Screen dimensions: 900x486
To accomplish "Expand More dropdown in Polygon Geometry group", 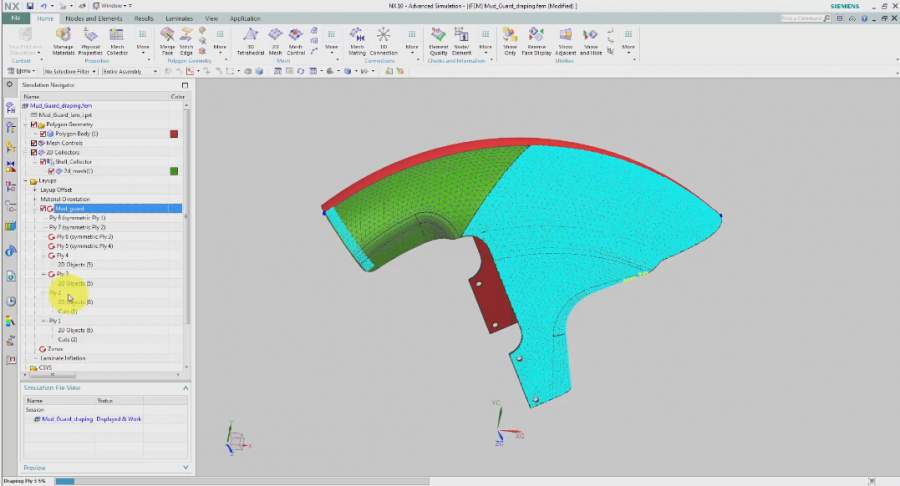I will pyautogui.click(x=220, y=42).
